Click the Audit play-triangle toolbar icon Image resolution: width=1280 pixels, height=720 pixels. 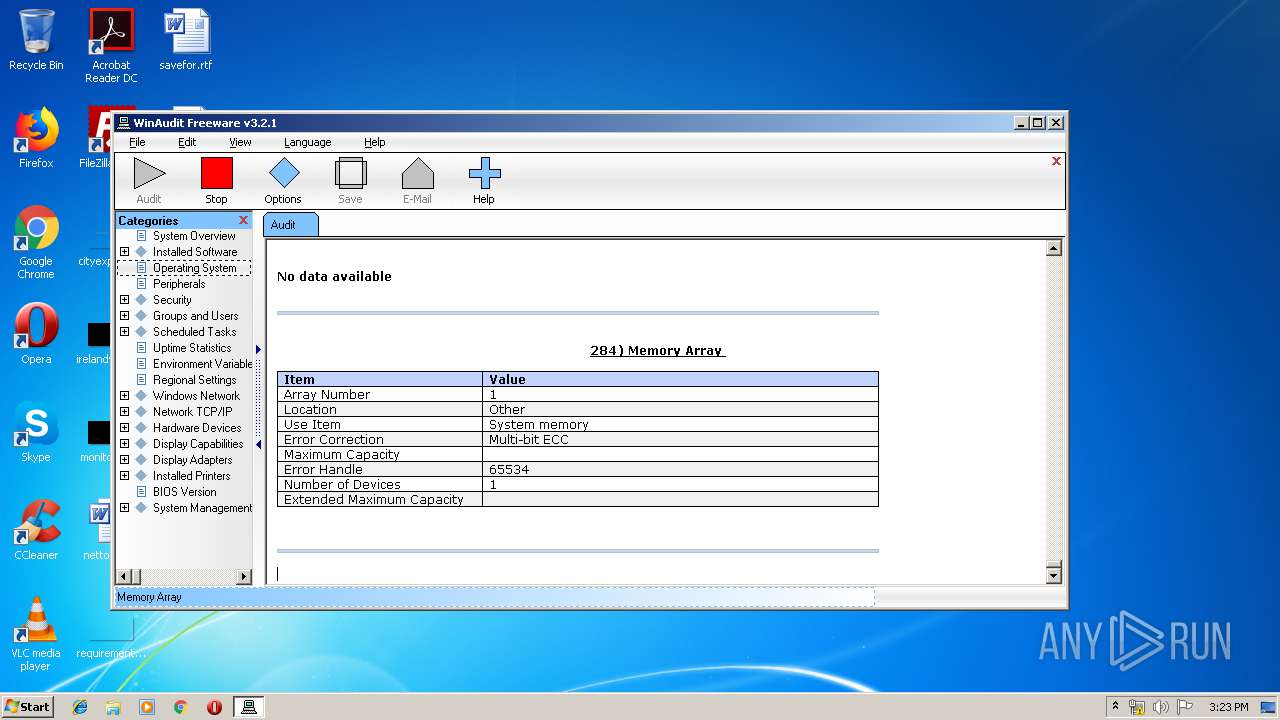coord(149,174)
